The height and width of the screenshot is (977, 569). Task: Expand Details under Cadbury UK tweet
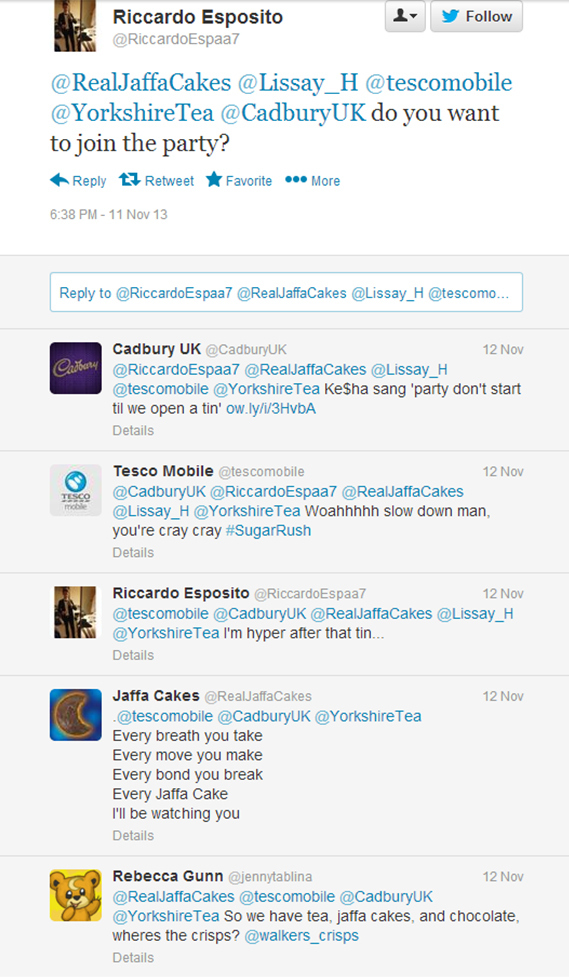click(x=133, y=431)
